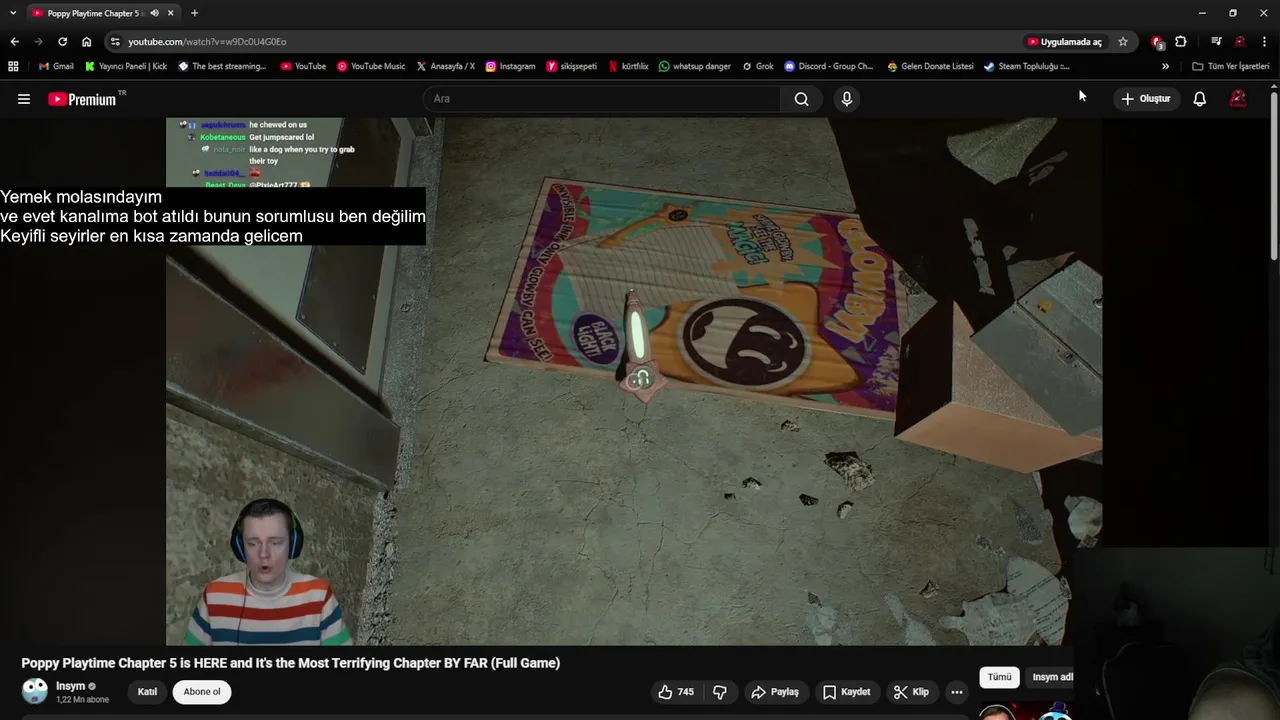Open media controls in toolbar
The image size is (1280, 720).
[1216, 42]
